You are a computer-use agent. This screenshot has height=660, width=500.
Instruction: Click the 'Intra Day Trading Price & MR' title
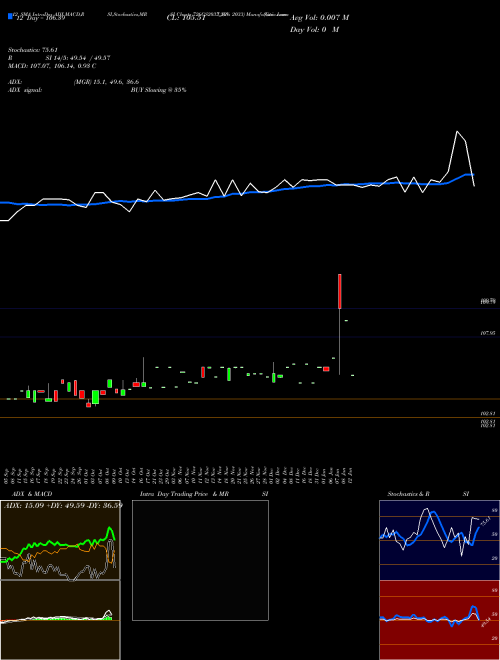click(x=185, y=494)
